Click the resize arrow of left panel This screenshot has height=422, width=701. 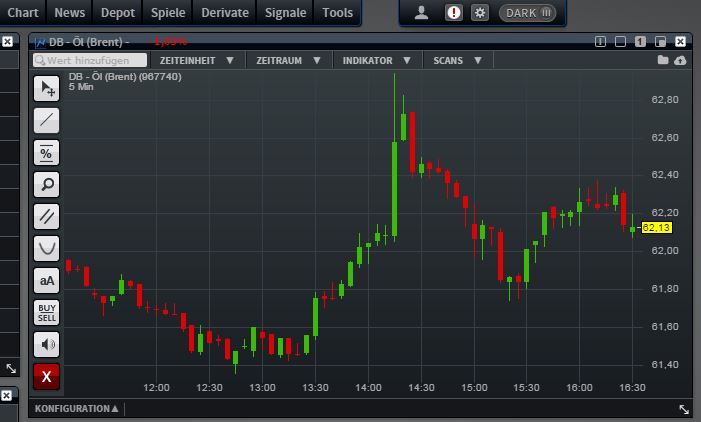point(11,368)
